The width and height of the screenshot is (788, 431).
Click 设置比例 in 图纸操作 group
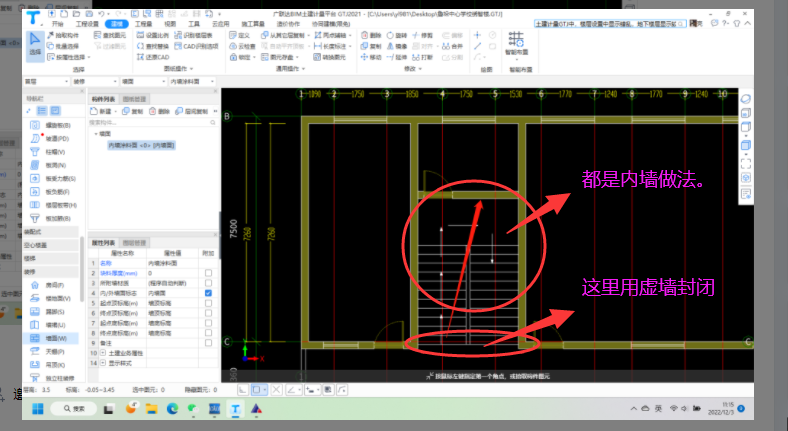(x=153, y=35)
